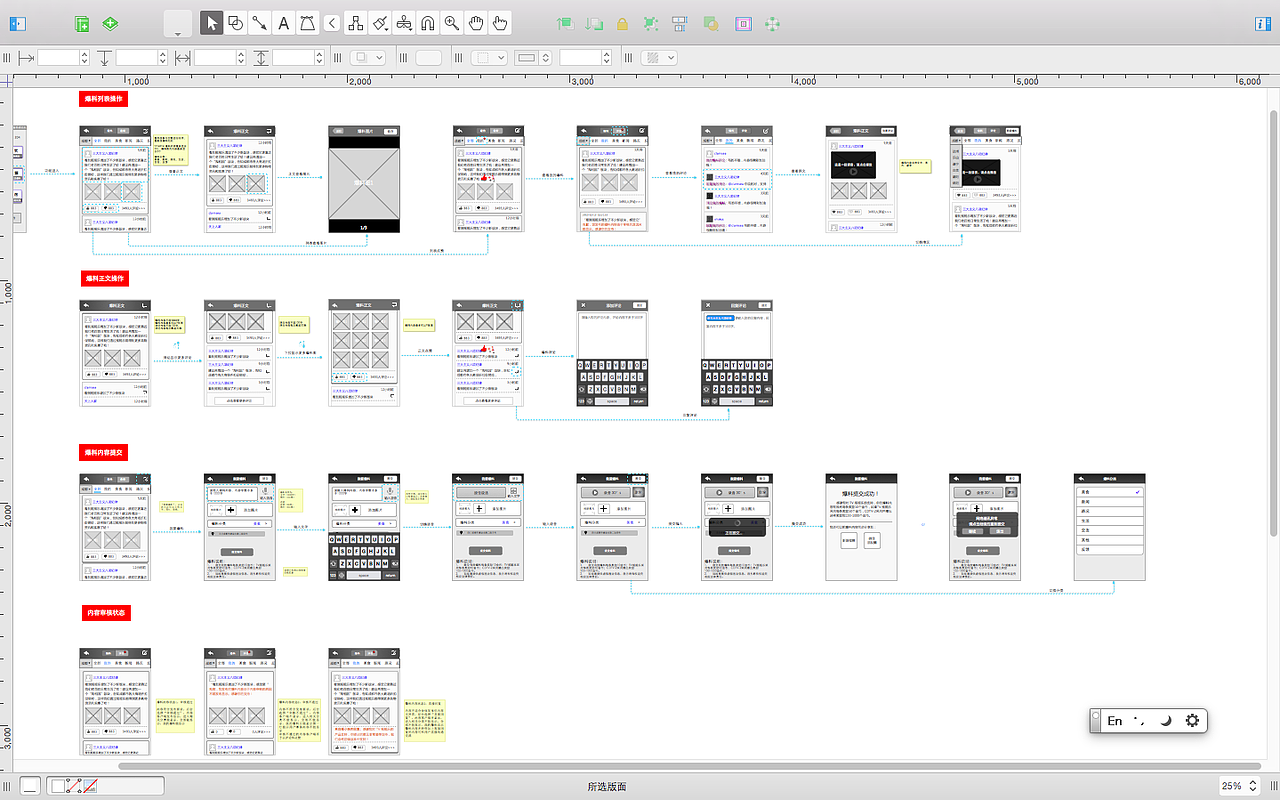Click the Group objects icon
This screenshot has height=800, width=1280.
coord(652,23)
